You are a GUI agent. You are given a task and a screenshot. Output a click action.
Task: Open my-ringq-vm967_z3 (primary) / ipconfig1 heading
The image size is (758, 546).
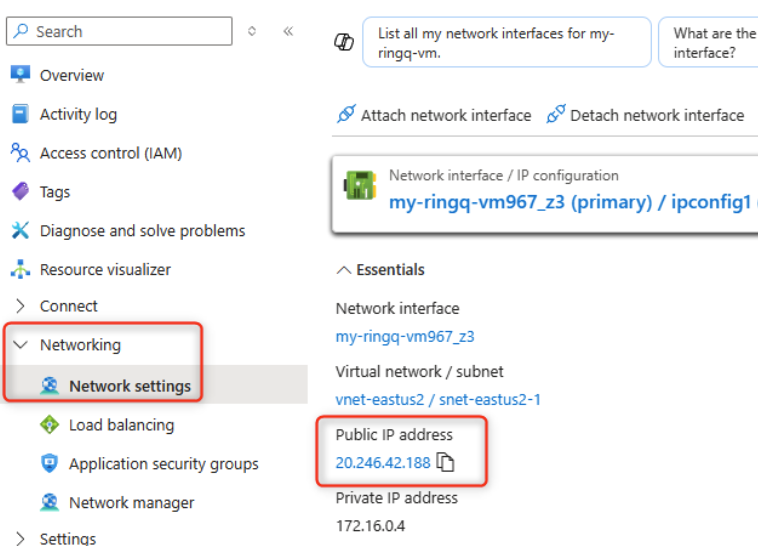[570, 202]
